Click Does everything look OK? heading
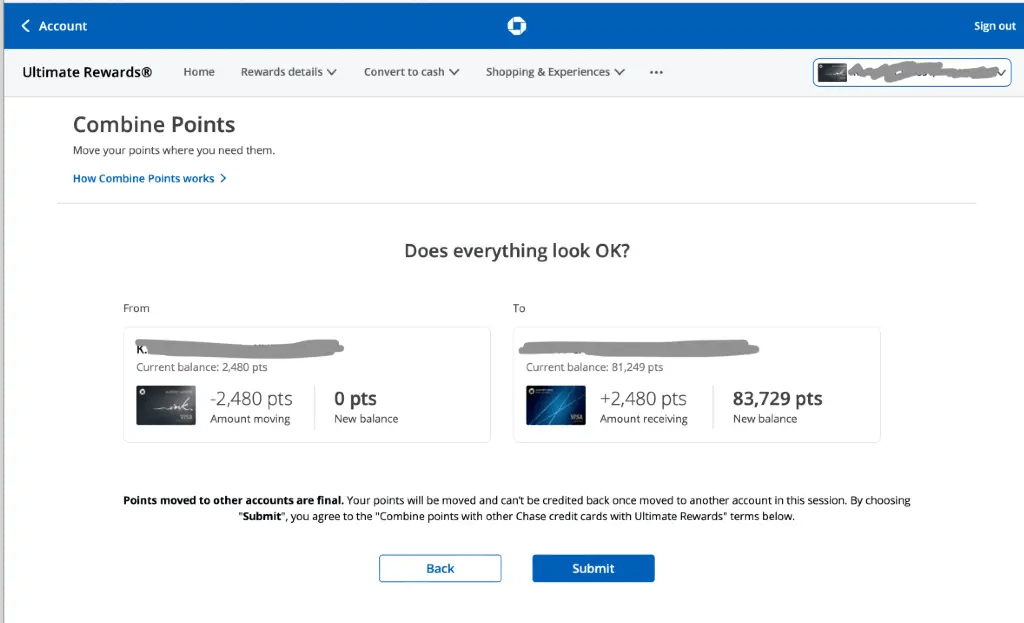1024x623 pixels. (517, 251)
